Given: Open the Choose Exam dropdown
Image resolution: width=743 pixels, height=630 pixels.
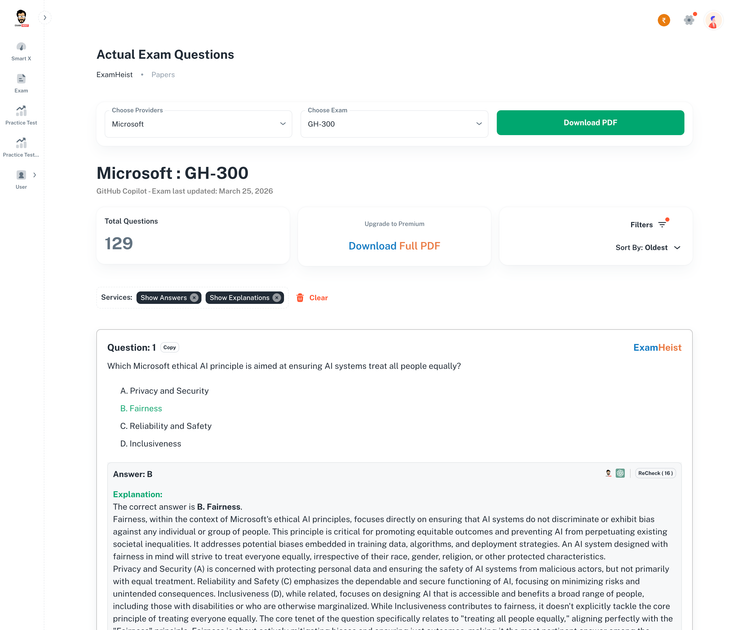Looking at the screenshot, I should coord(394,124).
